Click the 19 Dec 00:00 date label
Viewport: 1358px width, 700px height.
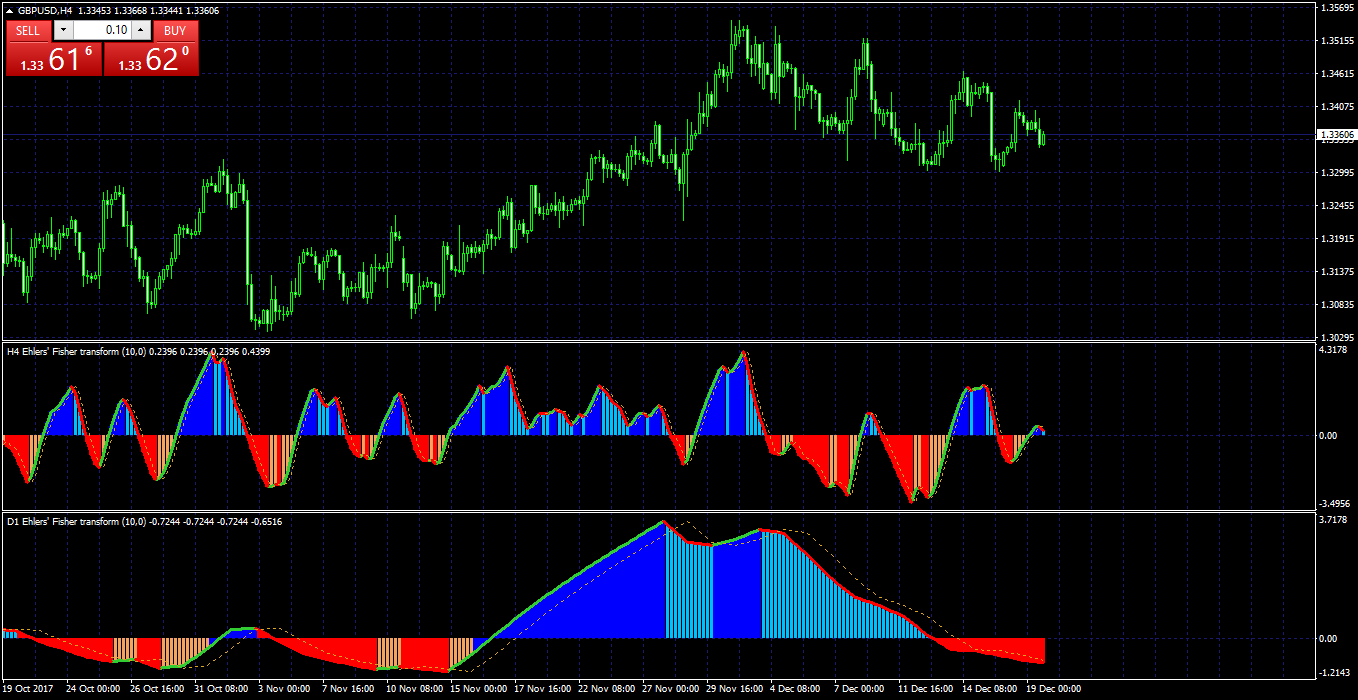point(1054,689)
